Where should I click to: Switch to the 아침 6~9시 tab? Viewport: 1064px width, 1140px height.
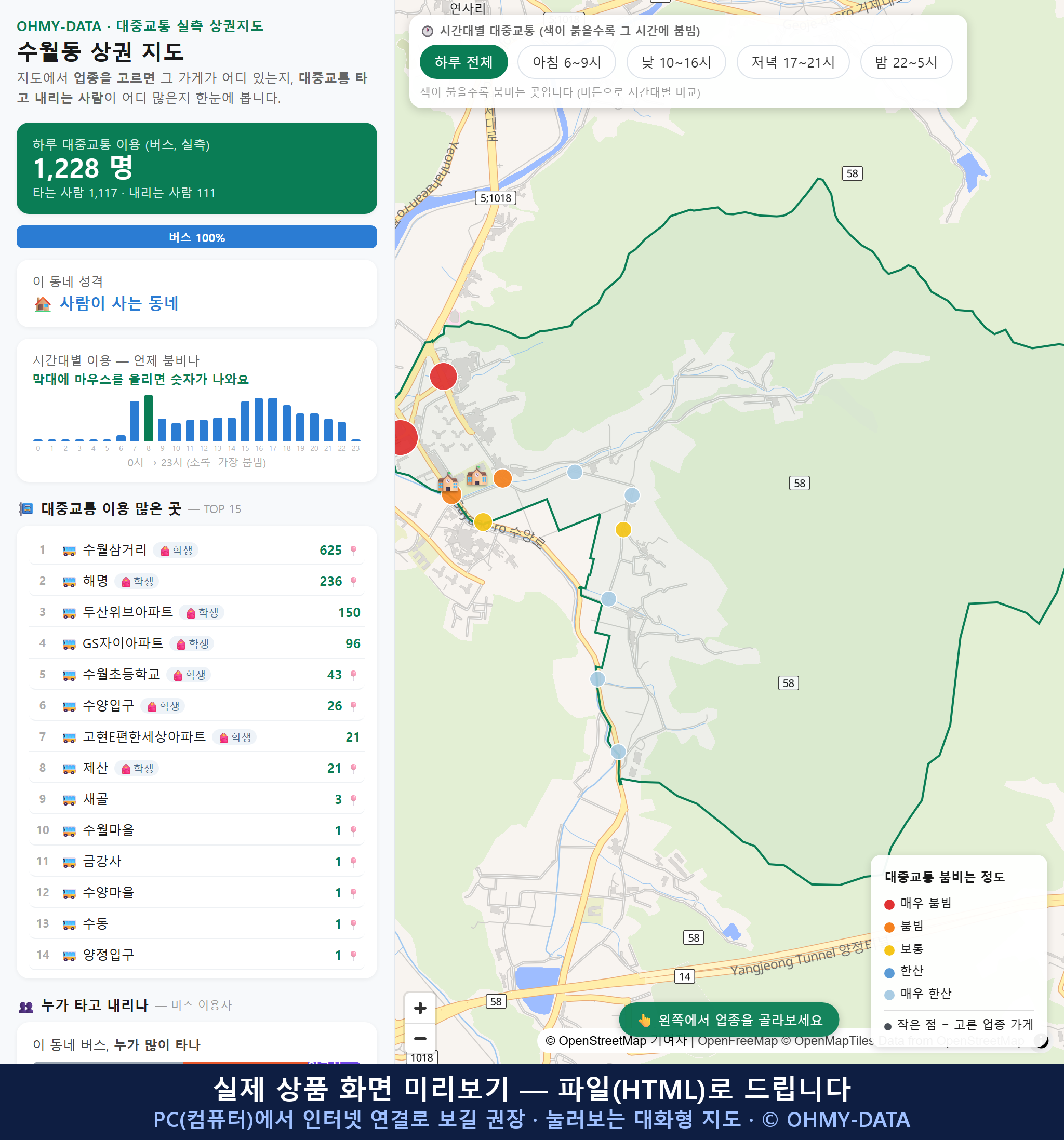click(x=567, y=62)
